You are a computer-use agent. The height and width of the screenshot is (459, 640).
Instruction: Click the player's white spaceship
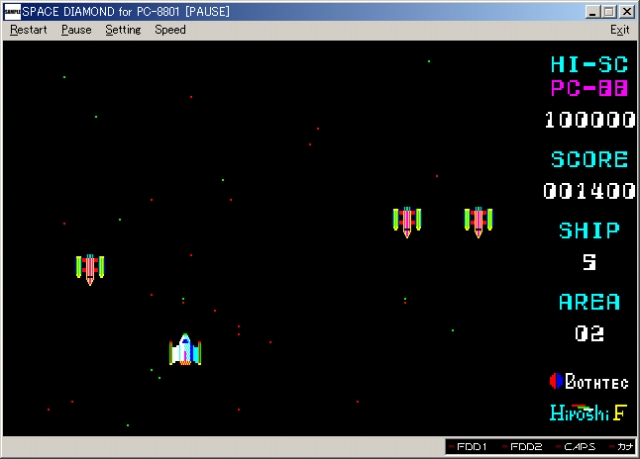point(185,350)
